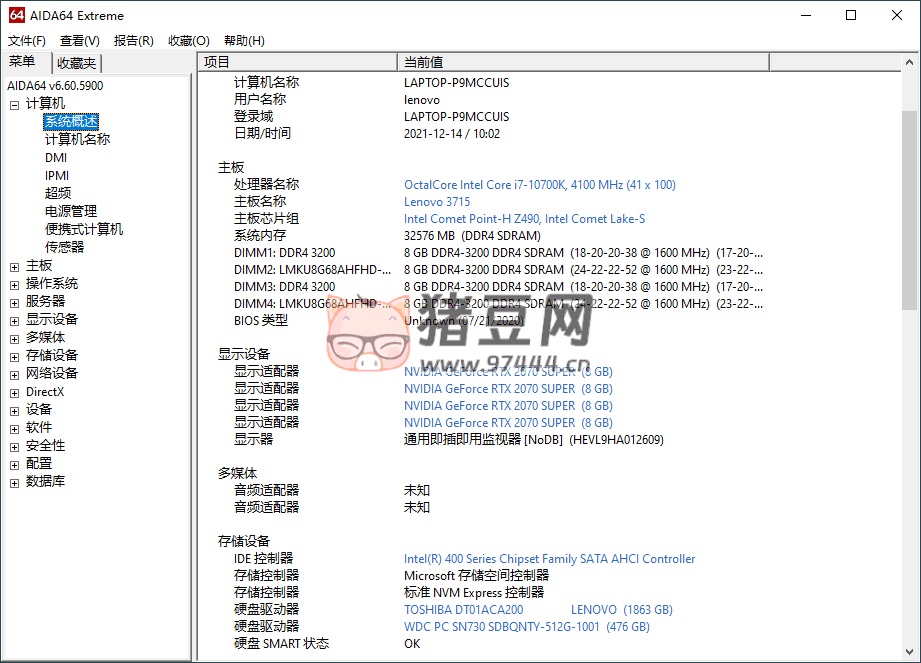
Task: Select 传感器 in the sidebar tree
Action: coord(64,247)
